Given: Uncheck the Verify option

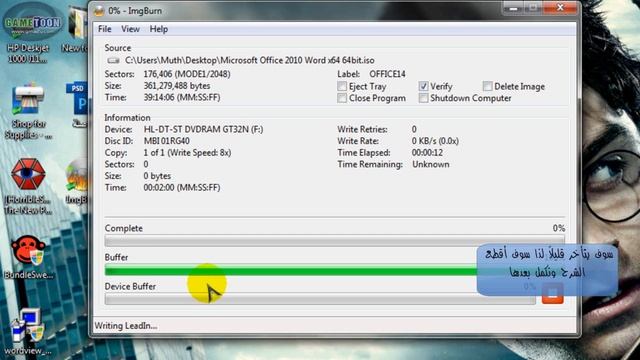Looking at the screenshot, I should point(423,86).
